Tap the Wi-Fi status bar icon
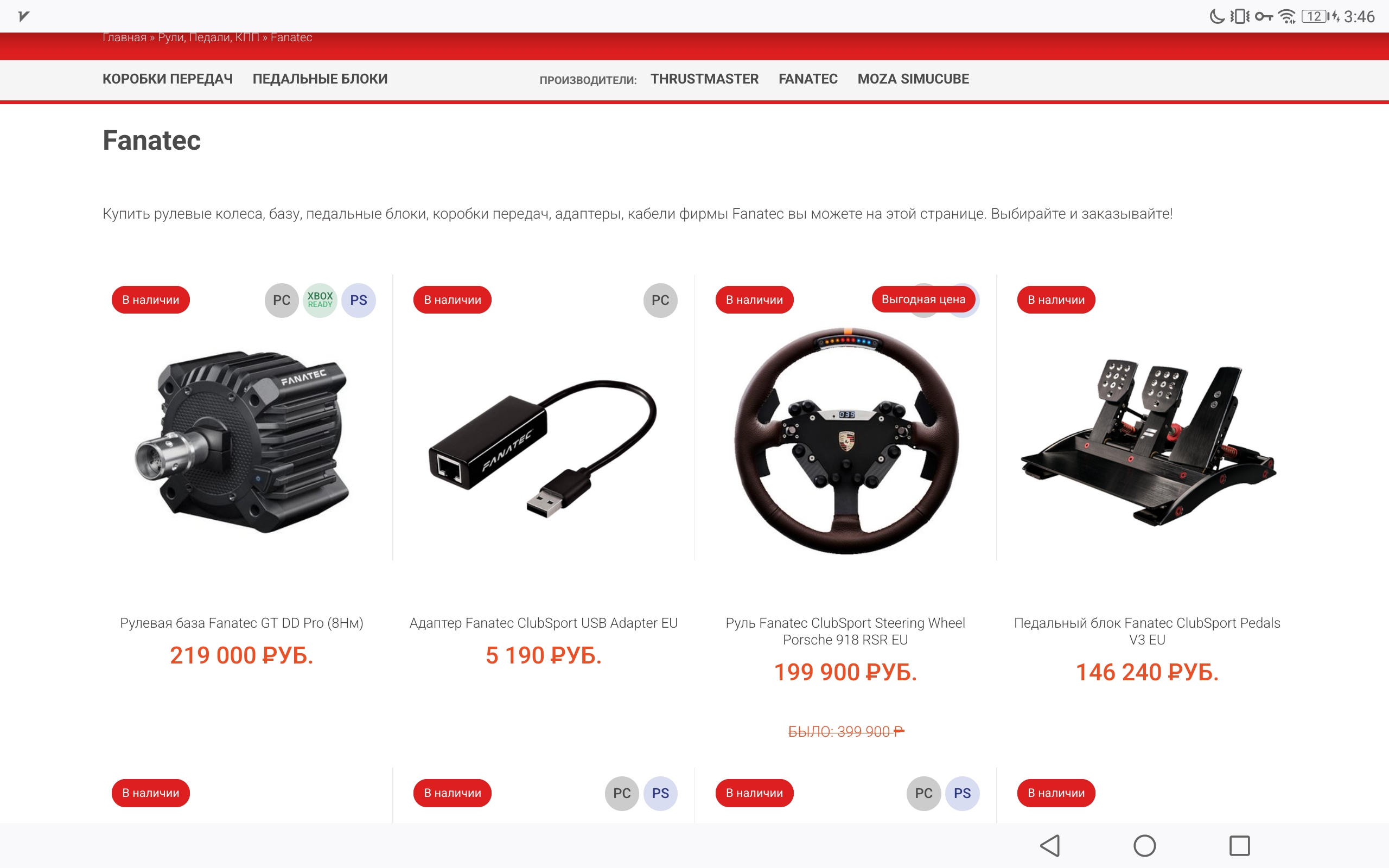The height and width of the screenshot is (868, 1389). pos(1288,17)
